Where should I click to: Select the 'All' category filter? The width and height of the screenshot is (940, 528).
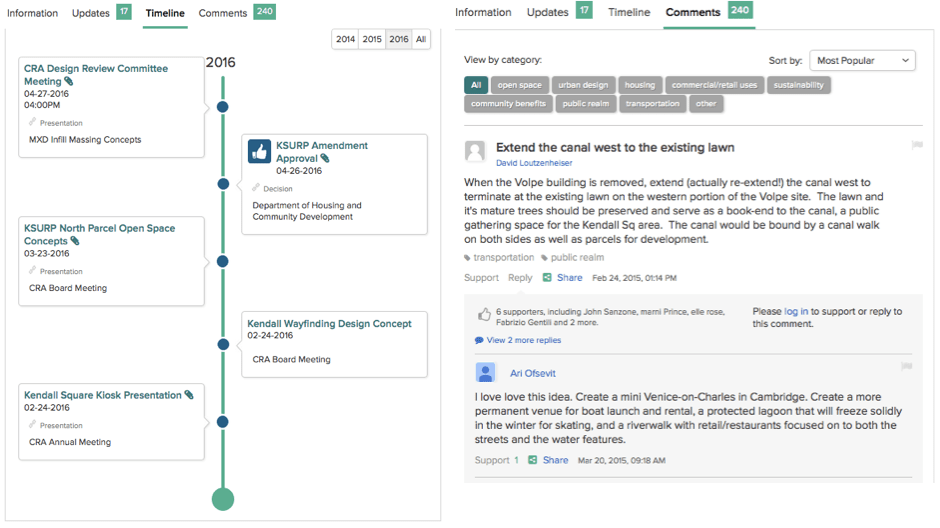476,85
